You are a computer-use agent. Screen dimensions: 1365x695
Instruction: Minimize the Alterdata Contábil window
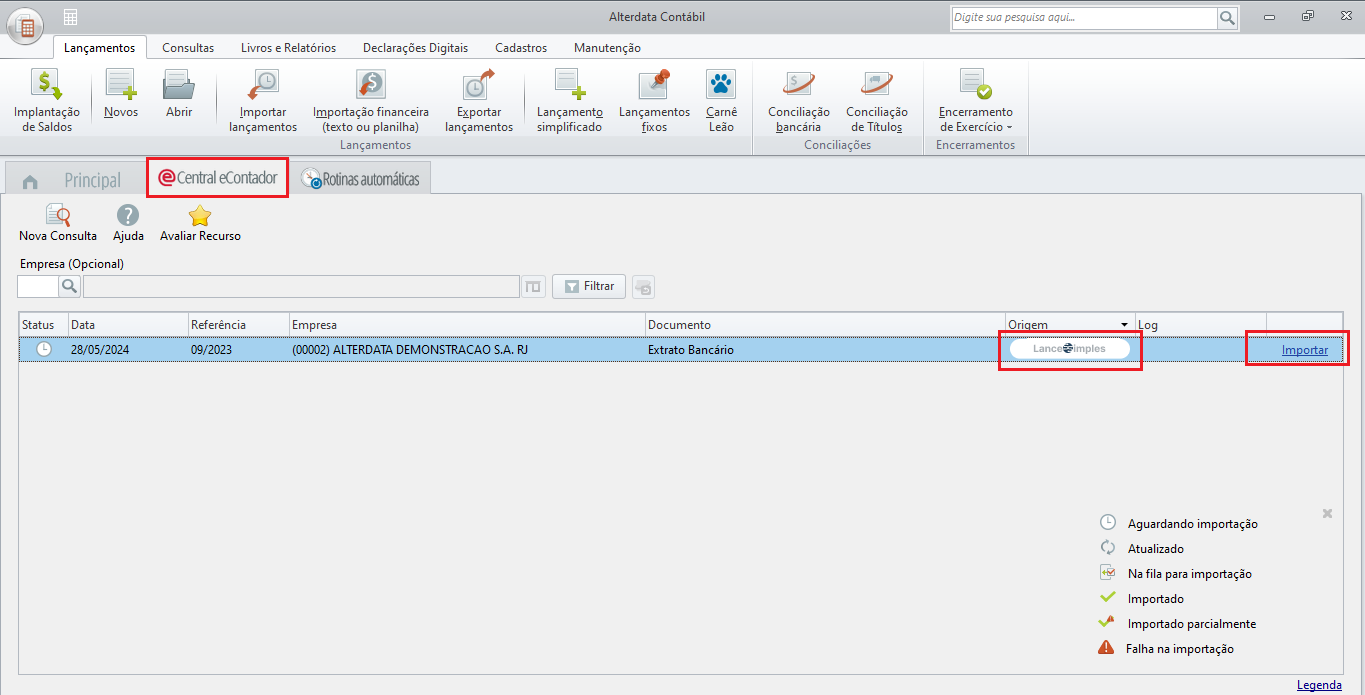click(x=1269, y=17)
